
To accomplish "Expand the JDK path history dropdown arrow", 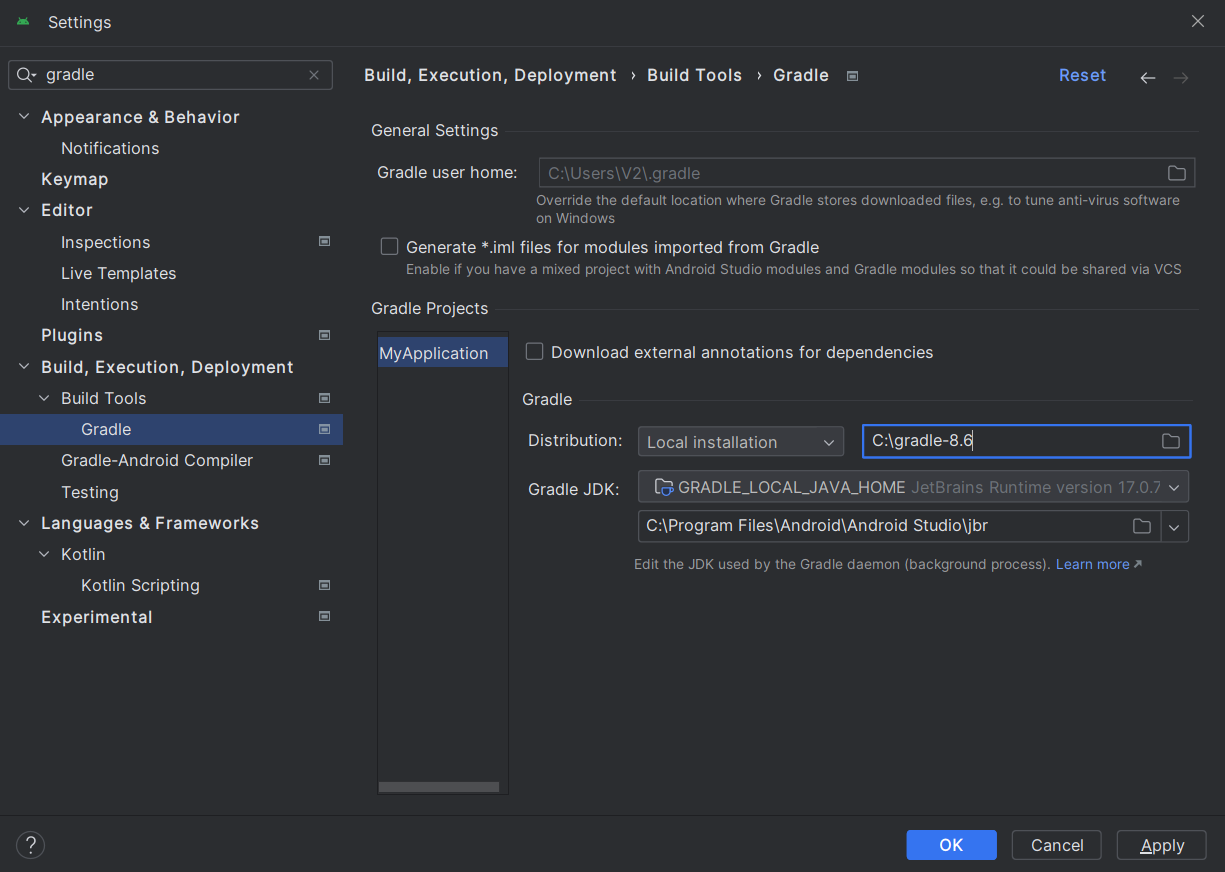I will (1175, 526).
